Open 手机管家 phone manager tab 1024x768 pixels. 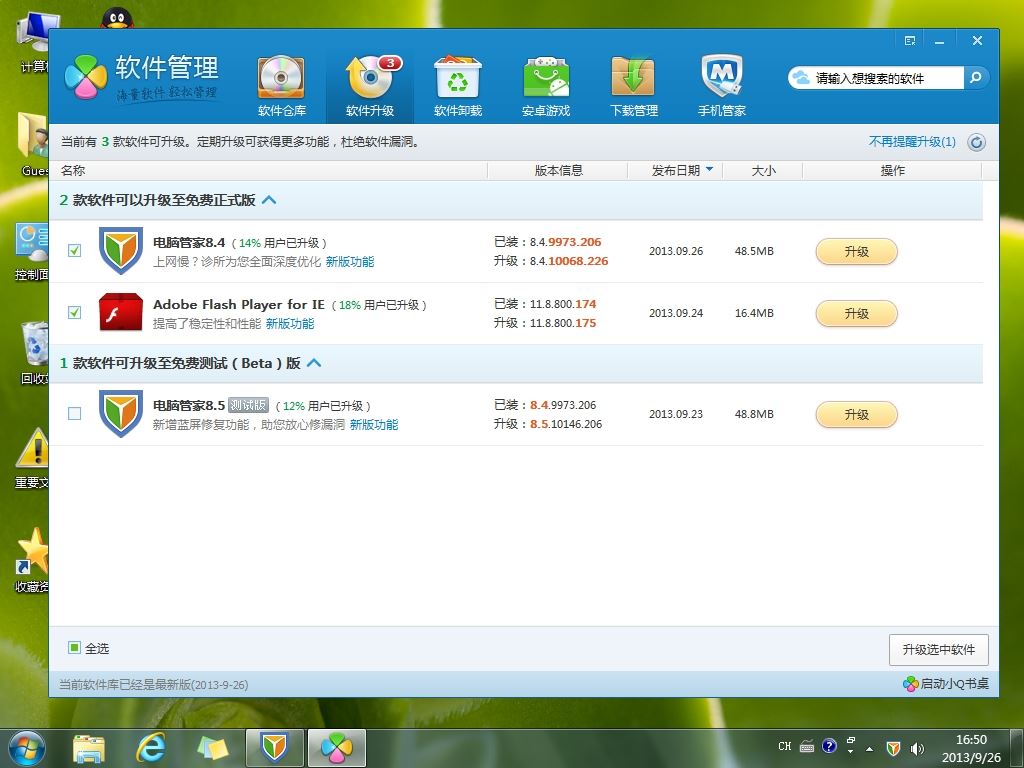pyautogui.click(x=722, y=88)
